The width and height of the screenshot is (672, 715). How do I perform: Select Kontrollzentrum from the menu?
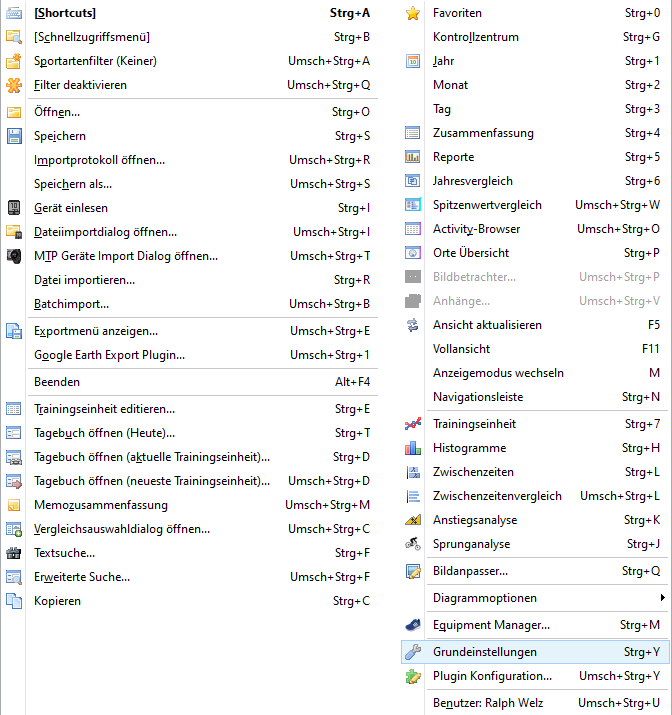535,37
